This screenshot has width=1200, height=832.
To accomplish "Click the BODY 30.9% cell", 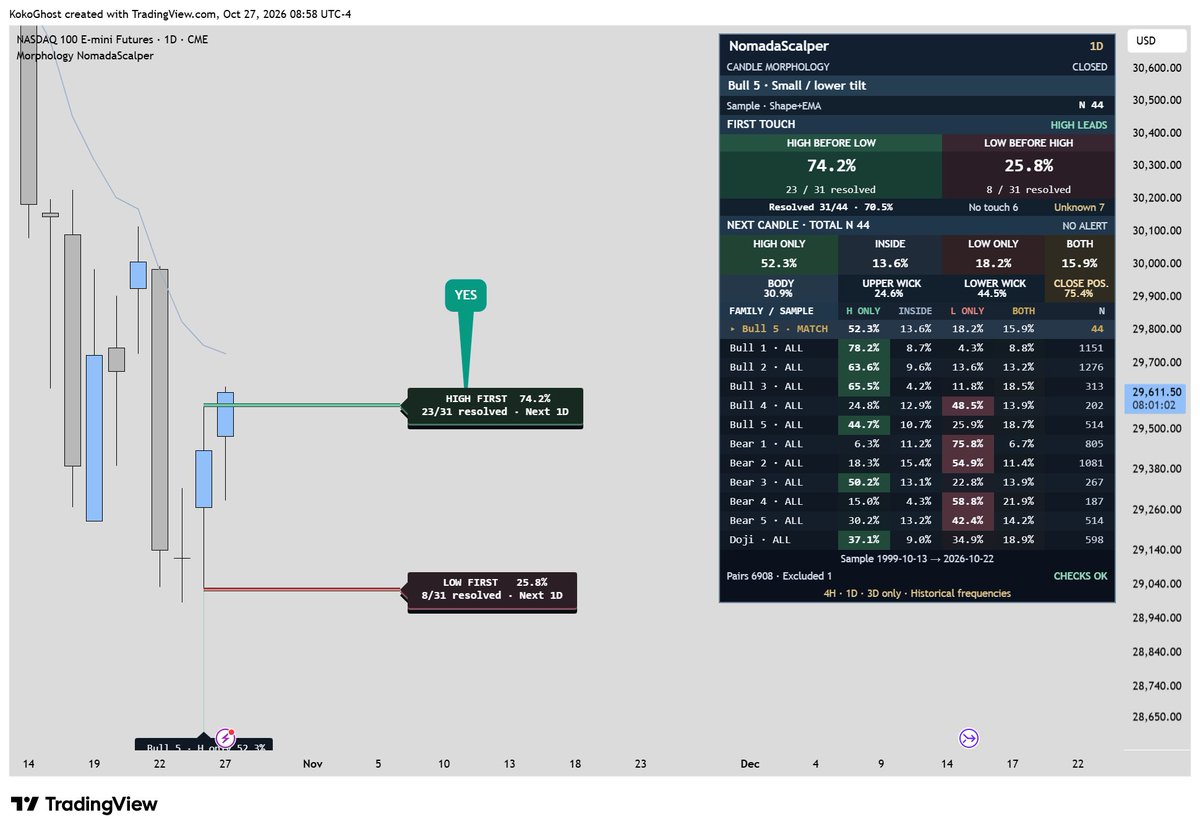I will tap(778, 289).
